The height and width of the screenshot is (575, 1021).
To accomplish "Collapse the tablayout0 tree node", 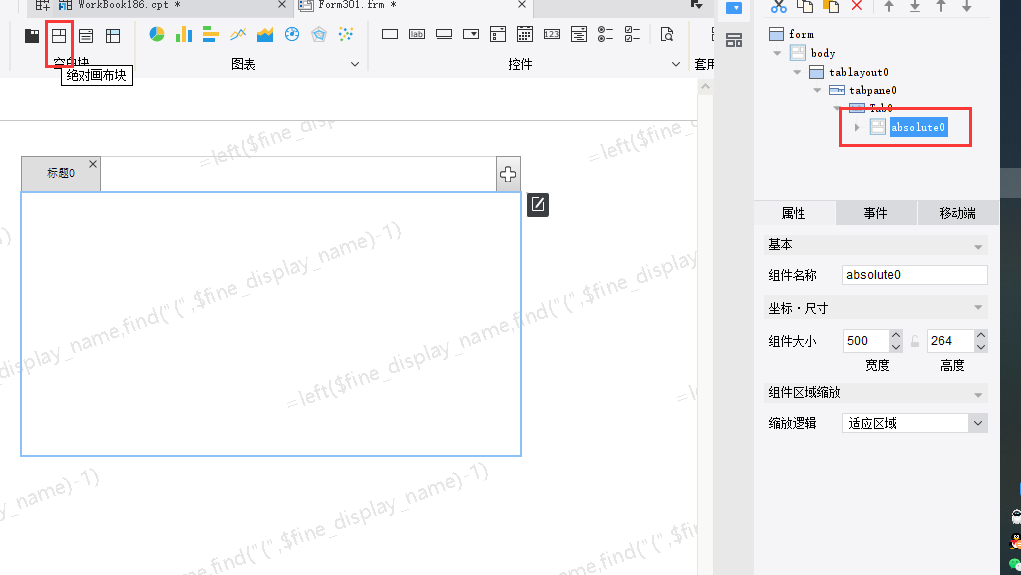I will tap(797, 72).
